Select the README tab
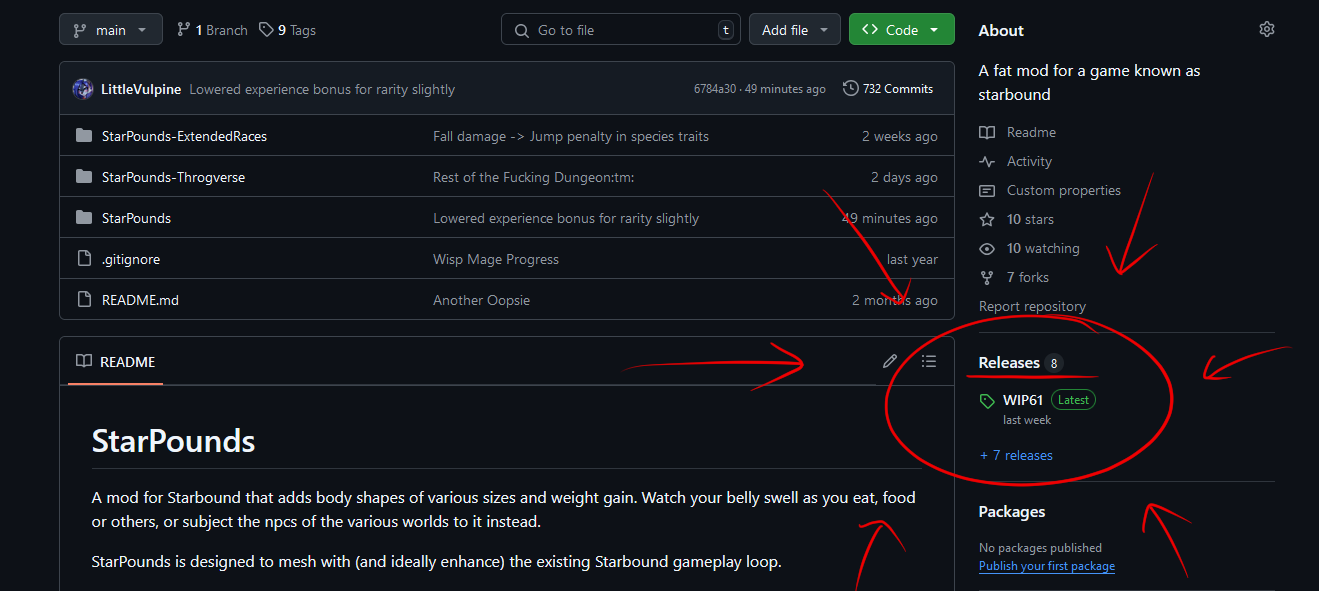This screenshot has height=591, width=1319. point(116,362)
